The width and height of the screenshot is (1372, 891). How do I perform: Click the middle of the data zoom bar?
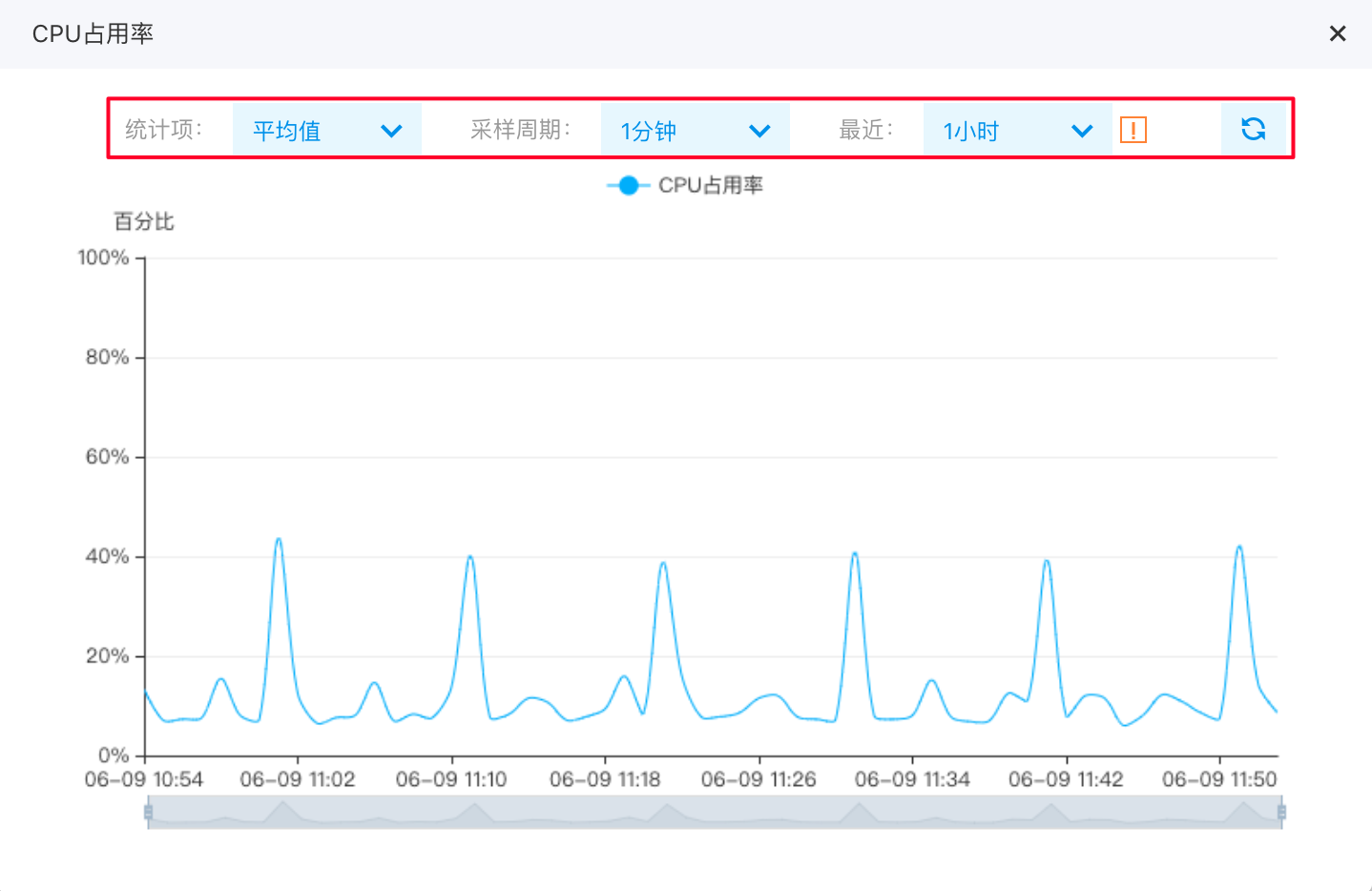[715, 812]
